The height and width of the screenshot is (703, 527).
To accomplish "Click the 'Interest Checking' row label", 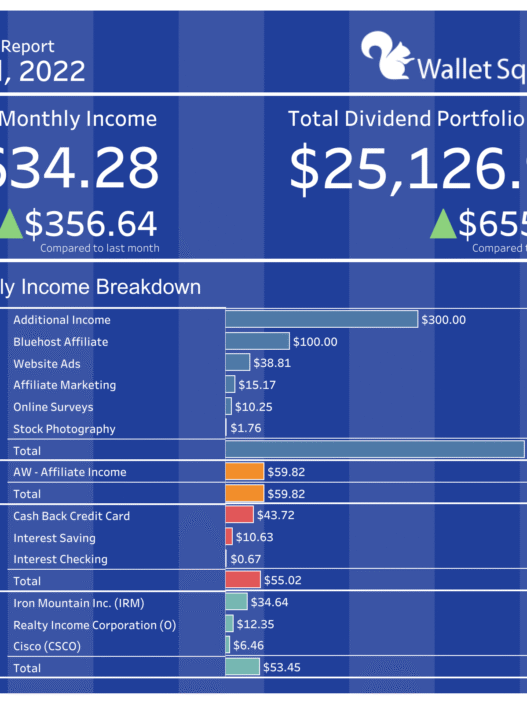I will point(60,560).
